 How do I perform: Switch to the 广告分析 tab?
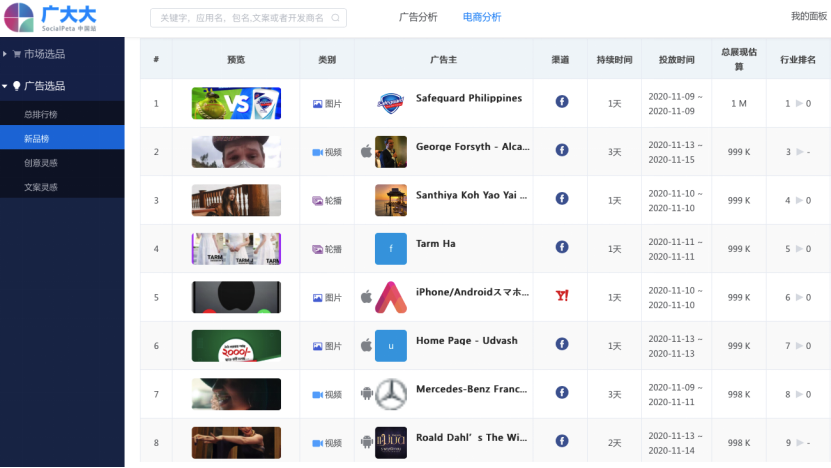[x=418, y=17]
